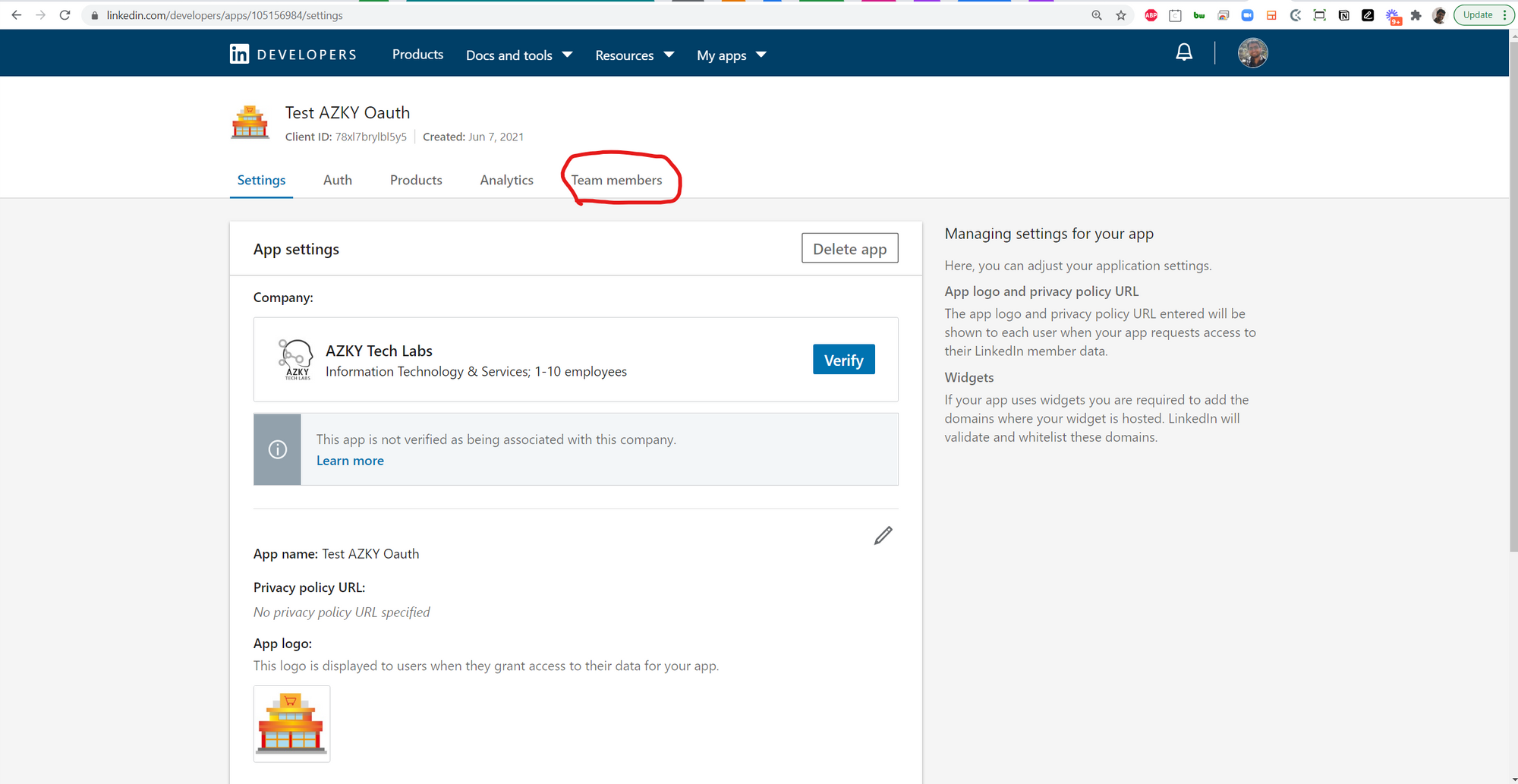Open the My apps dropdown
The width and height of the screenshot is (1518, 784).
pos(732,55)
